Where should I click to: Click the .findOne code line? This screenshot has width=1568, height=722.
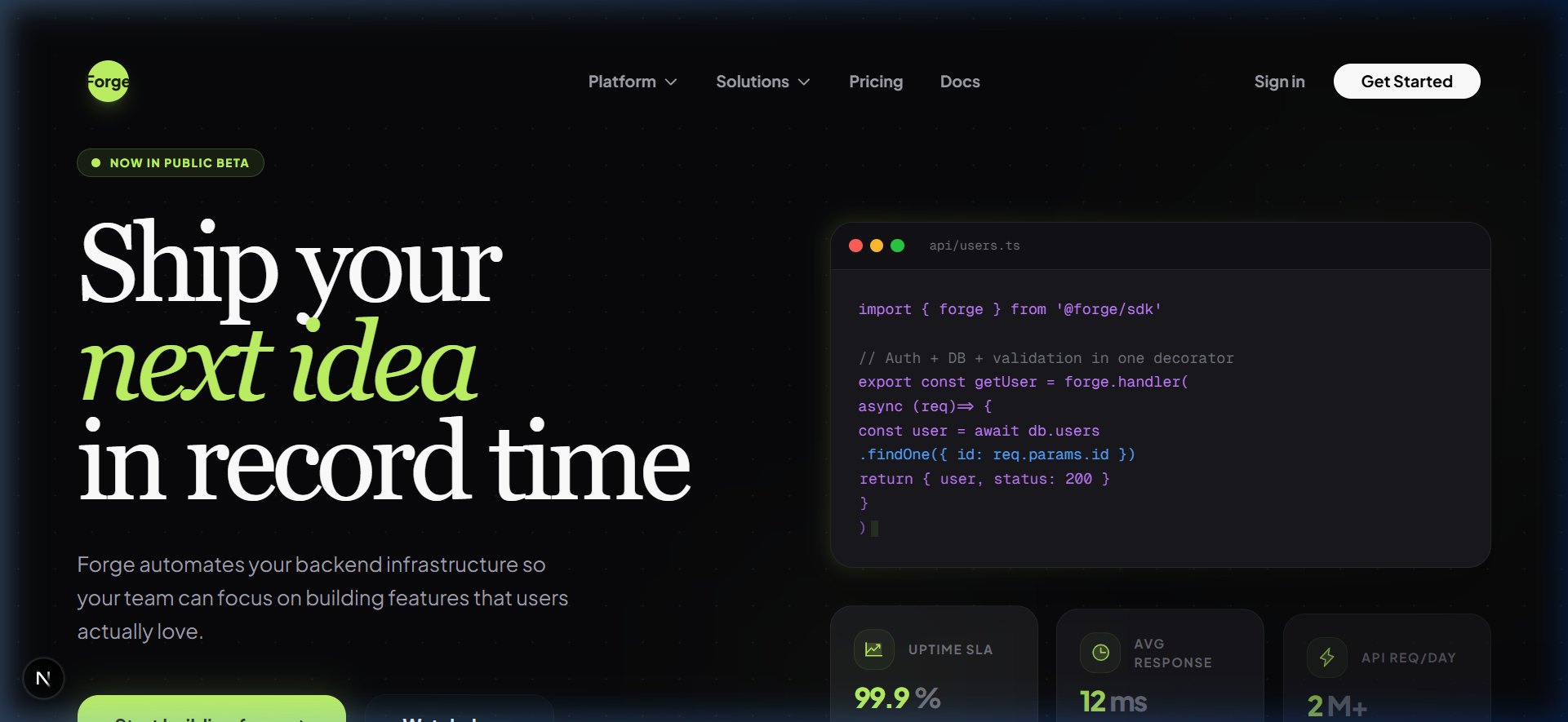point(997,454)
